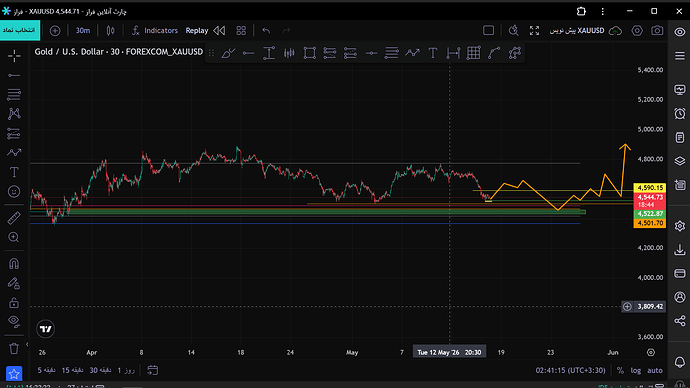The width and height of the screenshot is (690, 388).
Task: Select the trend line tool in left sidebar
Action: tap(14, 76)
